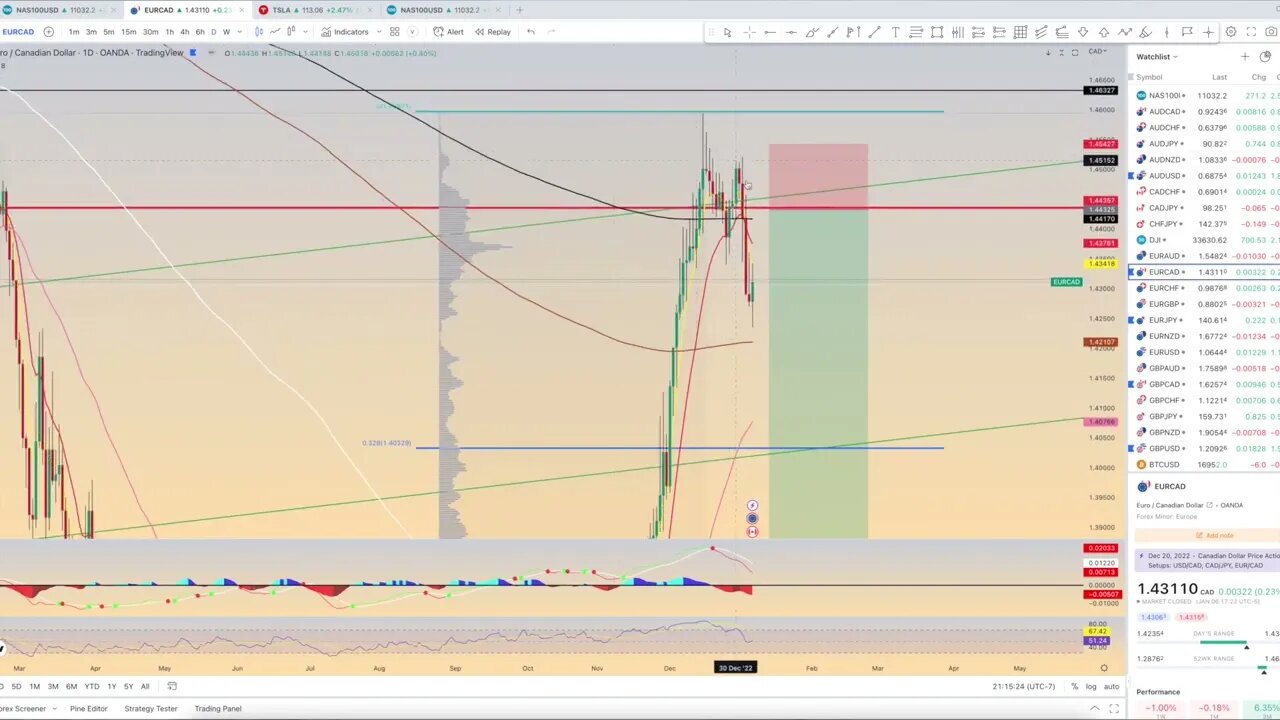The width and height of the screenshot is (1280, 720).
Task: Choose the highlighter tool
Action: pos(1145,32)
